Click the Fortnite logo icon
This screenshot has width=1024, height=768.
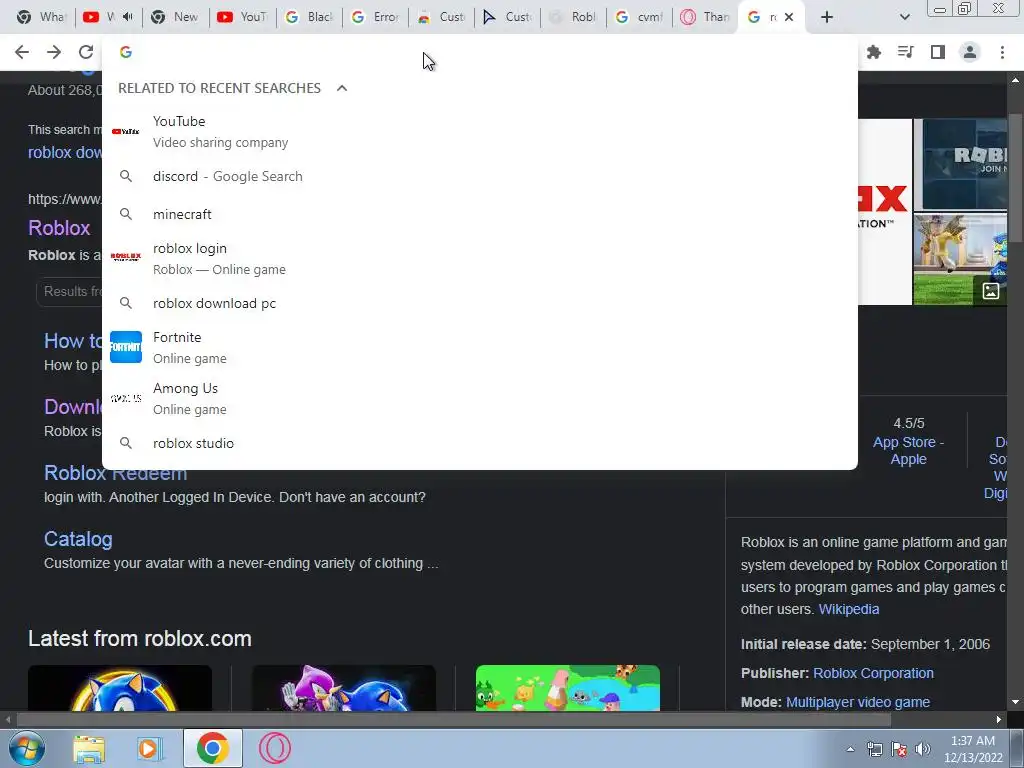126,347
